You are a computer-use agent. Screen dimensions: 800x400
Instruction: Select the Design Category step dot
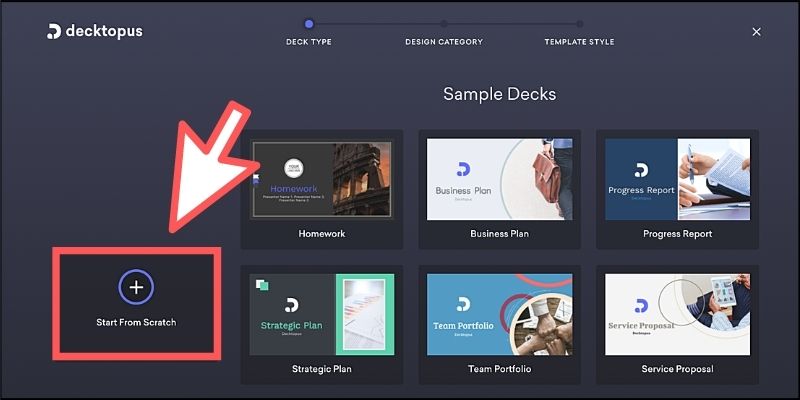point(444,23)
